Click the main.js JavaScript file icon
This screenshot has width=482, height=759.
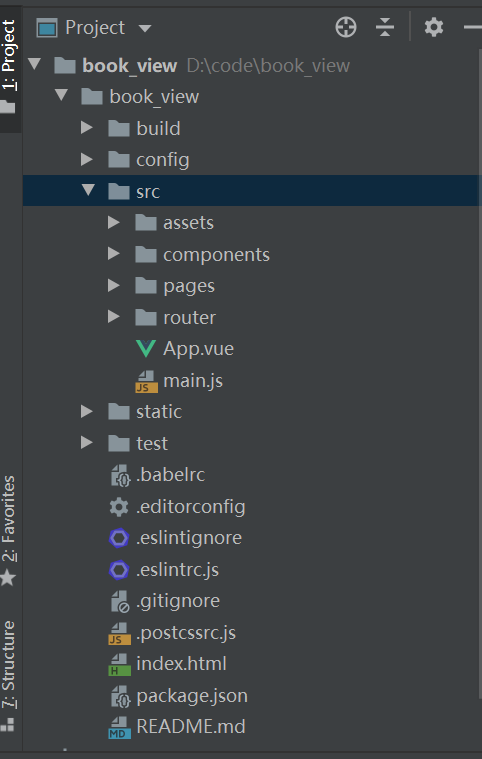146,381
